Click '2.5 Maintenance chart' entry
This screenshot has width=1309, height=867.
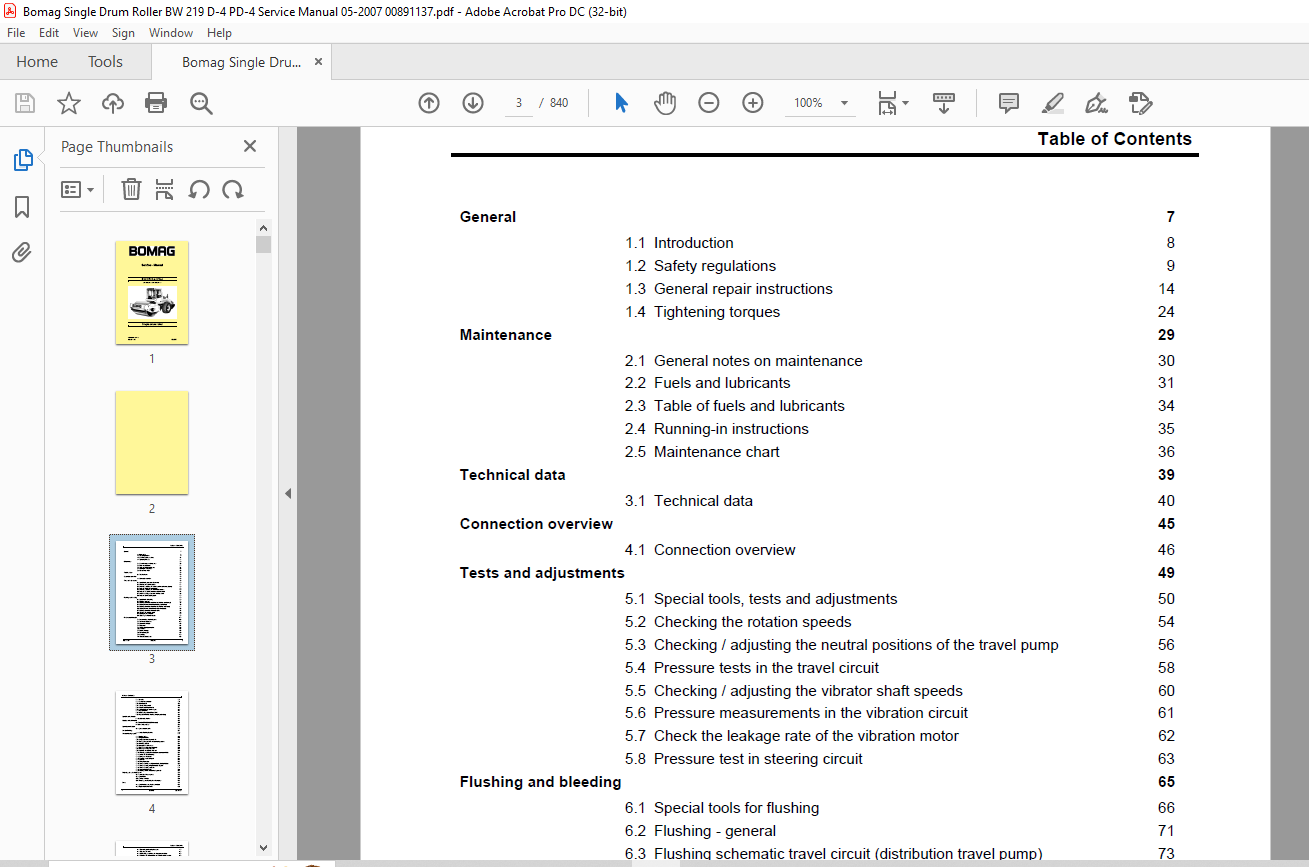pyautogui.click(x=703, y=452)
